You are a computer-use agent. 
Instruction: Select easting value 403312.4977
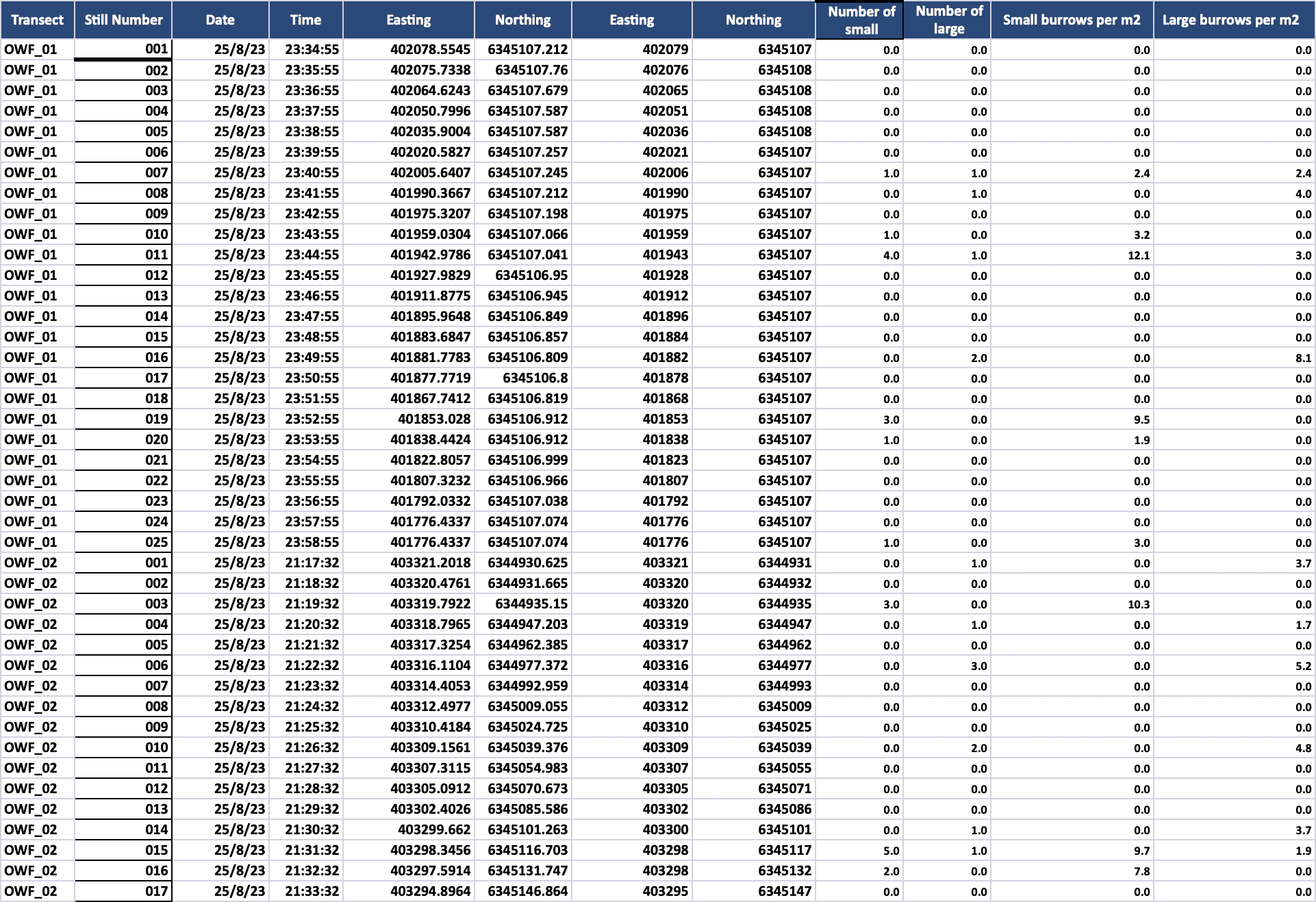pos(408,706)
